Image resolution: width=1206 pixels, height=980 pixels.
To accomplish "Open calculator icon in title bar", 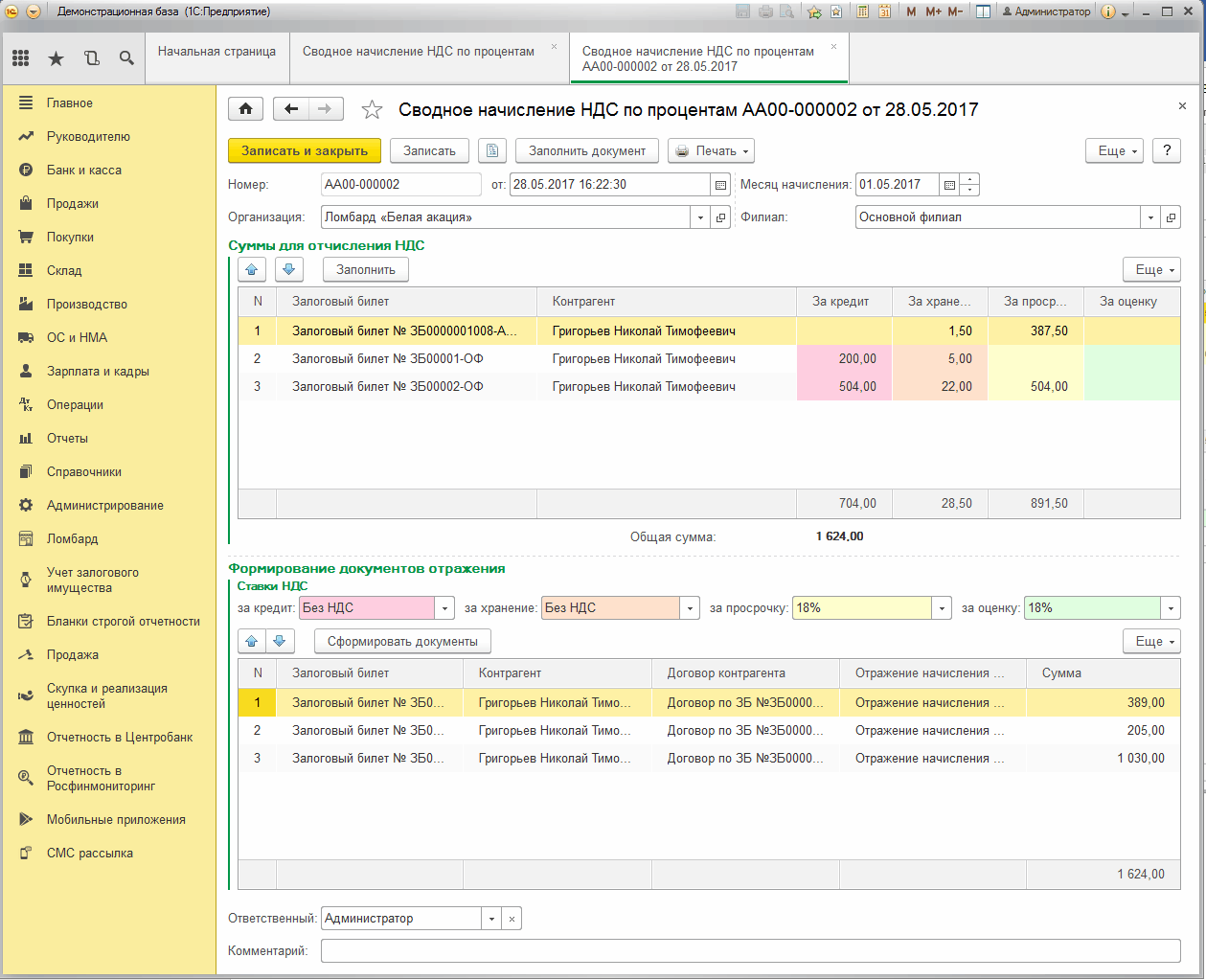I will click(x=863, y=11).
